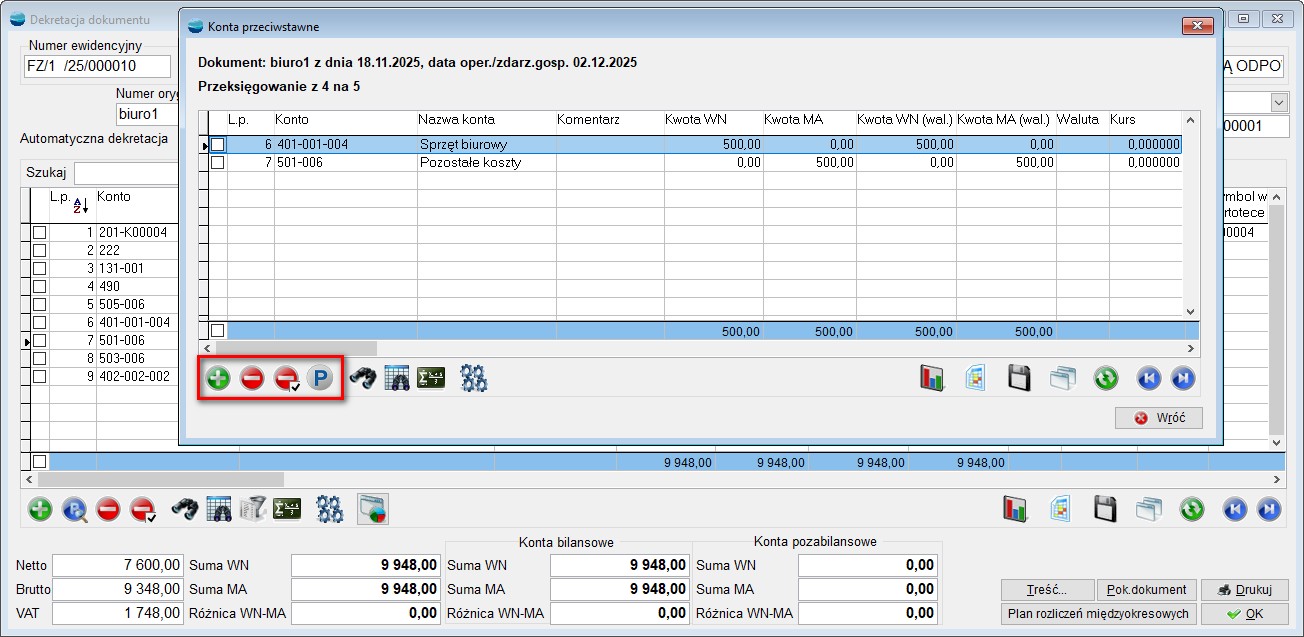Click red minus with checkmark in dialog
This screenshot has height=637, width=1304.
click(286, 378)
